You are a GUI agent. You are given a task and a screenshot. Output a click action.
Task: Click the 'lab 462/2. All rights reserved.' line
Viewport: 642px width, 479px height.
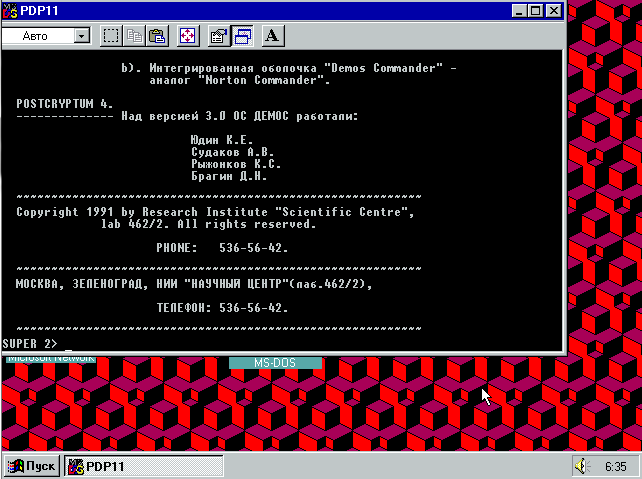209,224
